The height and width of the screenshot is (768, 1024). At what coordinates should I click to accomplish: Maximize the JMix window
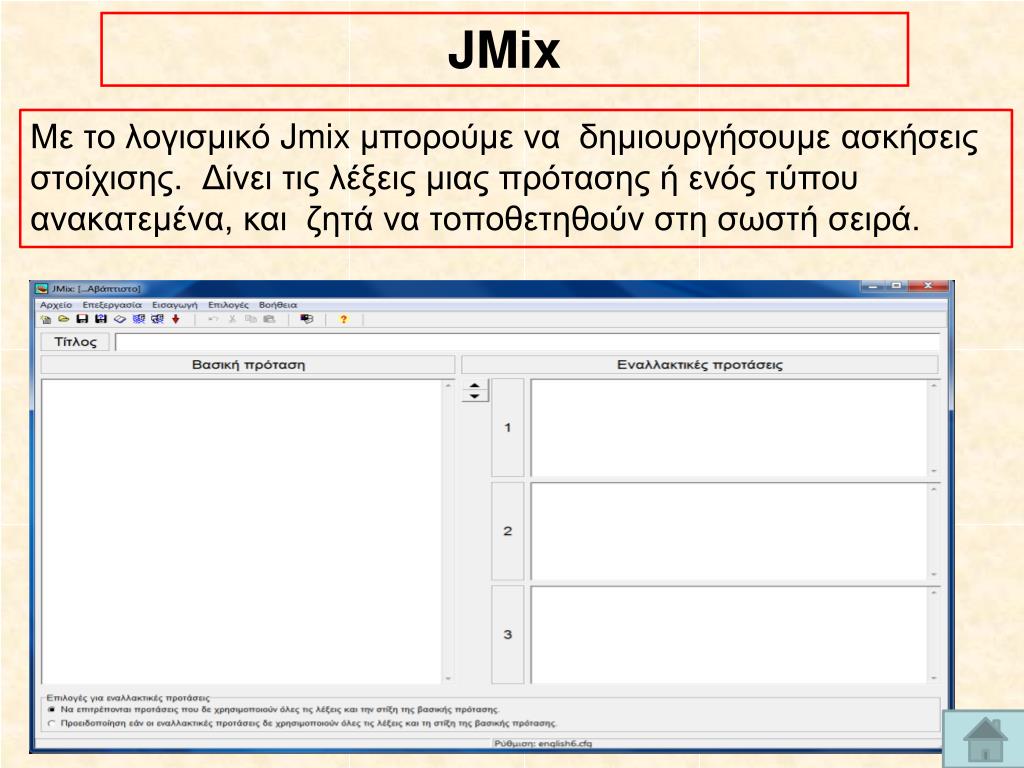tap(896, 286)
